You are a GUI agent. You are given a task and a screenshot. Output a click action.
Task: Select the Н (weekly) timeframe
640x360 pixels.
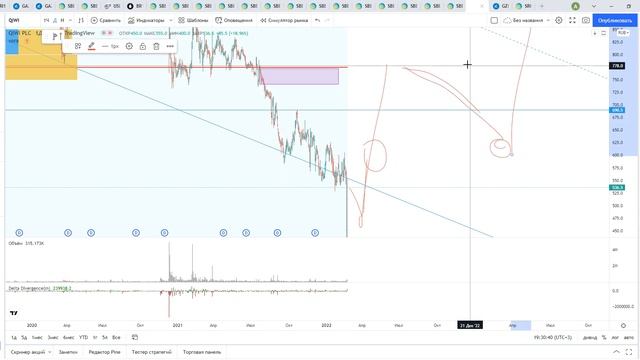pos(62,20)
